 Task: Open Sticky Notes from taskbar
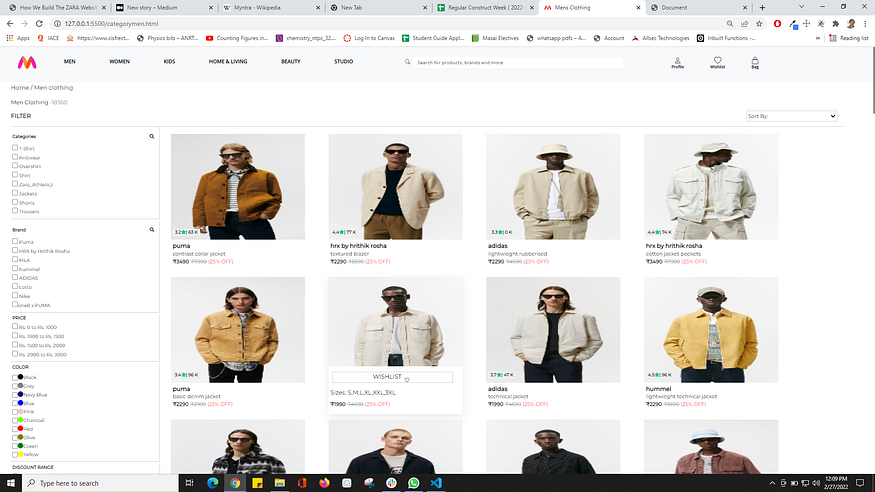[x=257, y=483]
